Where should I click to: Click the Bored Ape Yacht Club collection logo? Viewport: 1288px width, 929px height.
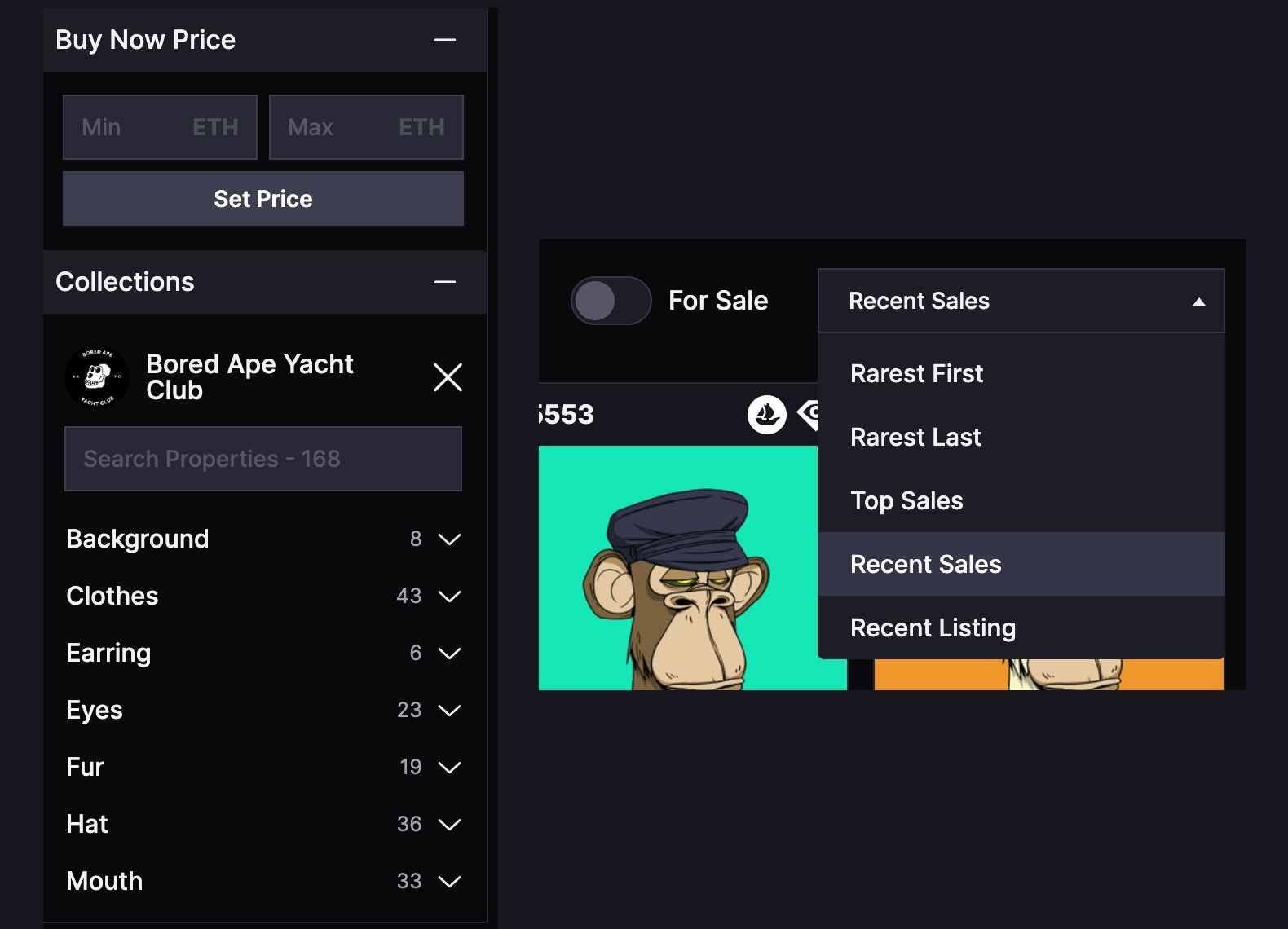click(x=95, y=376)
